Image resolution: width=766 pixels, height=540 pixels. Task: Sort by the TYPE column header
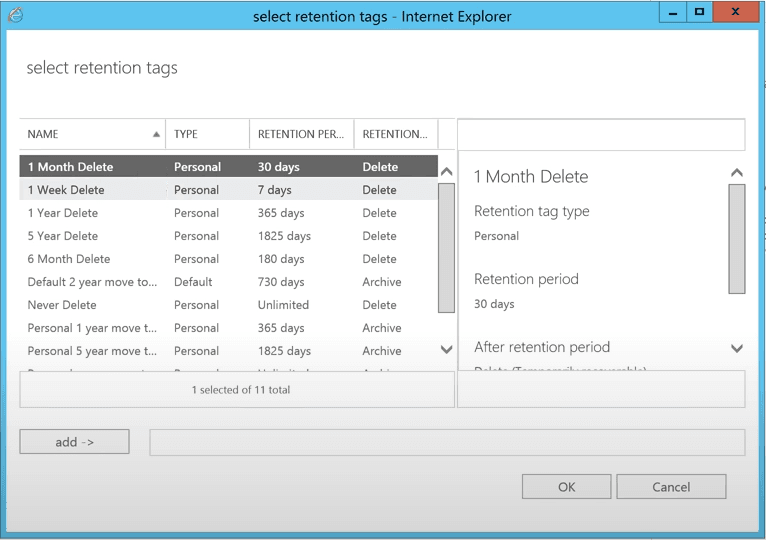tap(206, 134)
